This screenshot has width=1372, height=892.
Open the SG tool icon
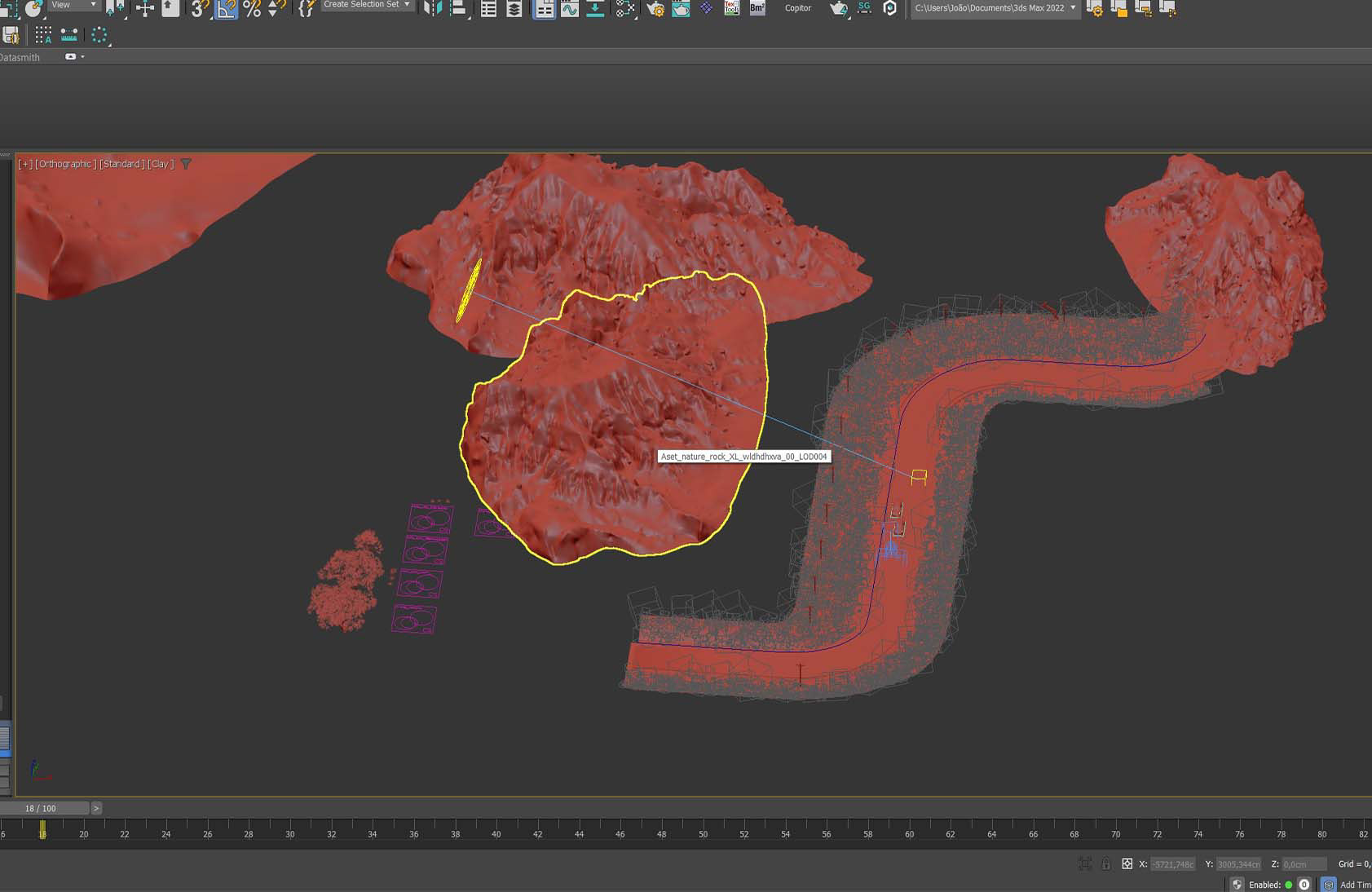coord(864,8)
